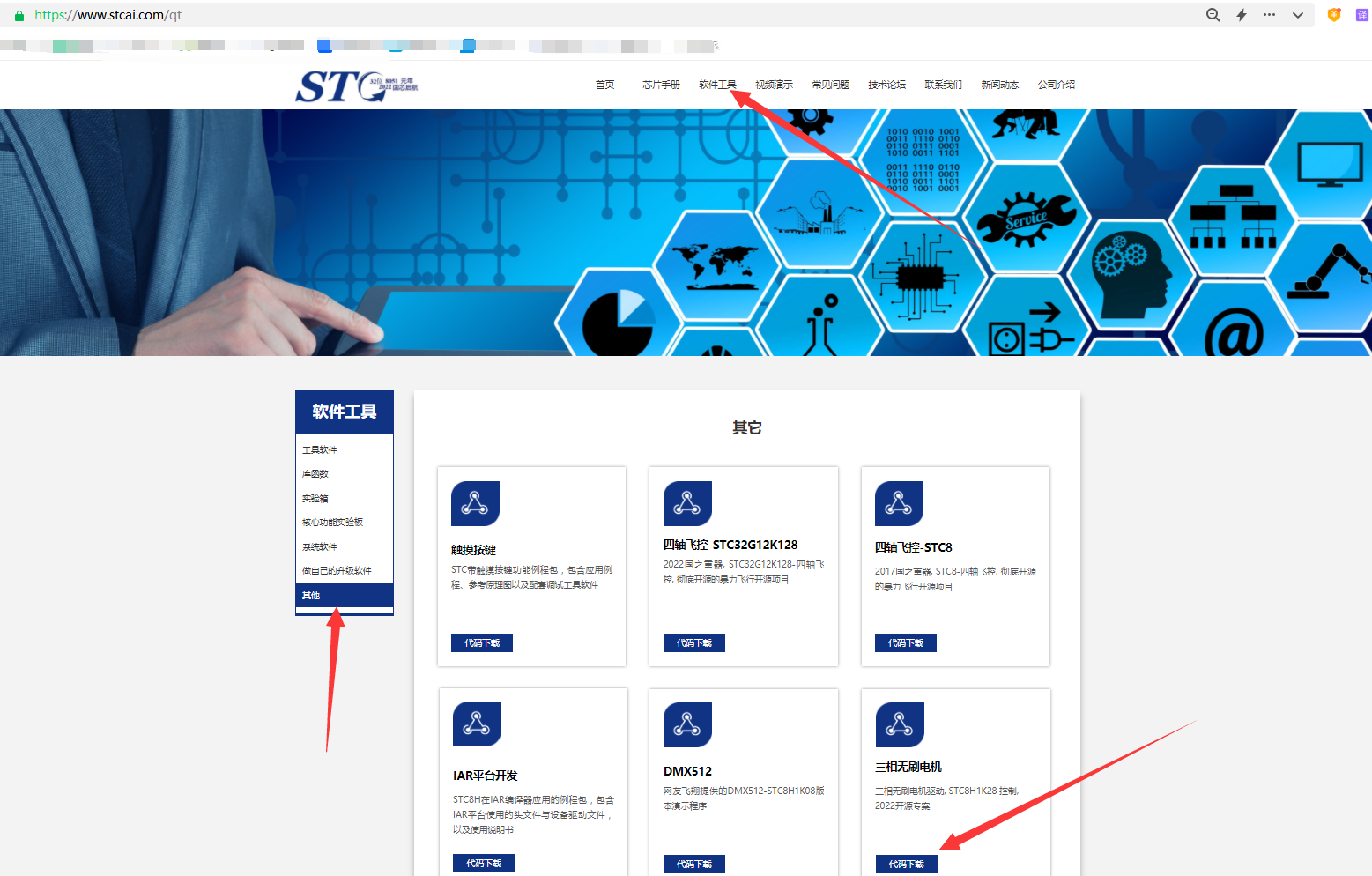The image size is (1372, 876).
Task: Open the 新闻动态 navigation item
Action: tap(999, 85)
